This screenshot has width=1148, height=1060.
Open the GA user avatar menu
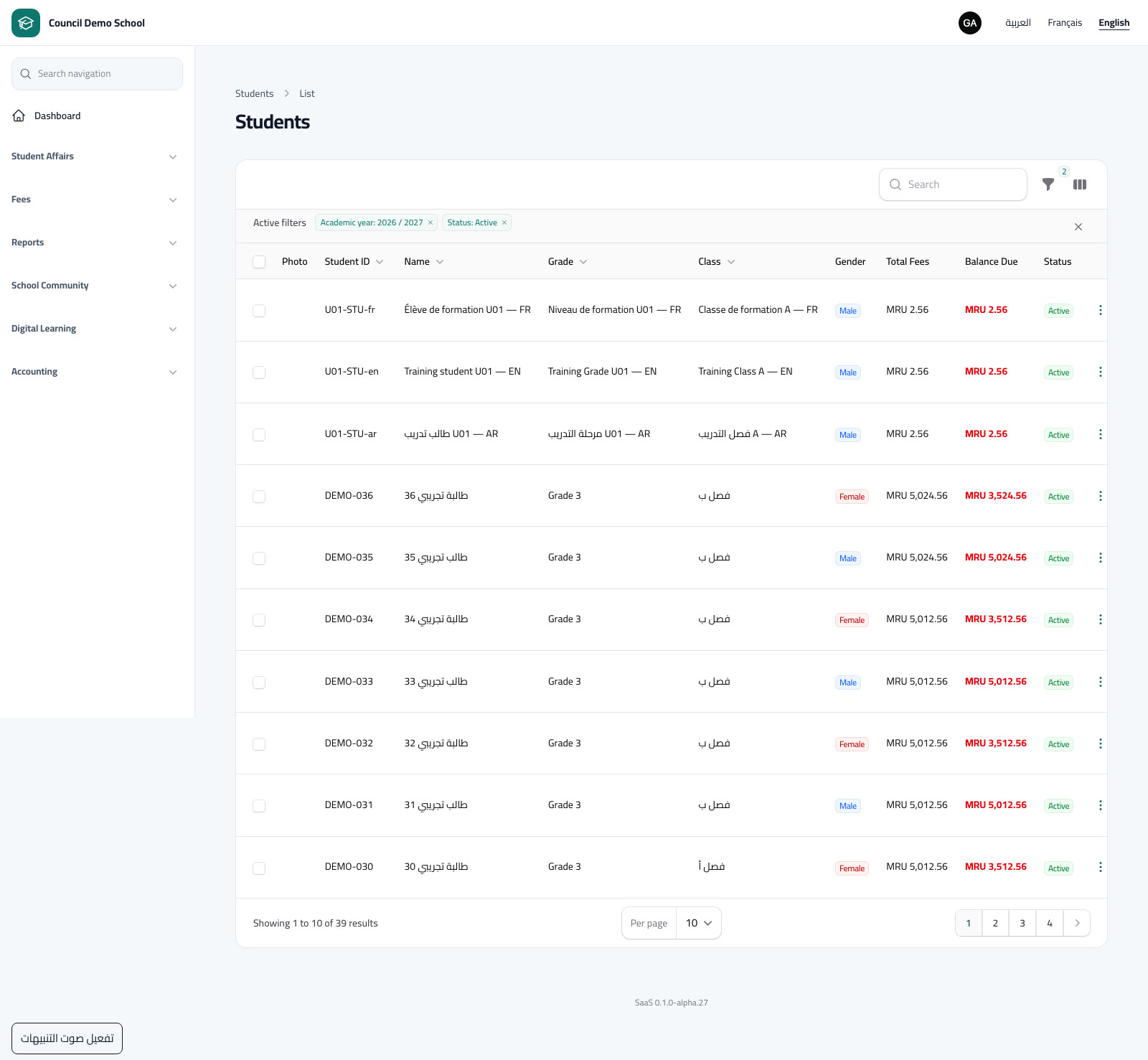(970, 23)
